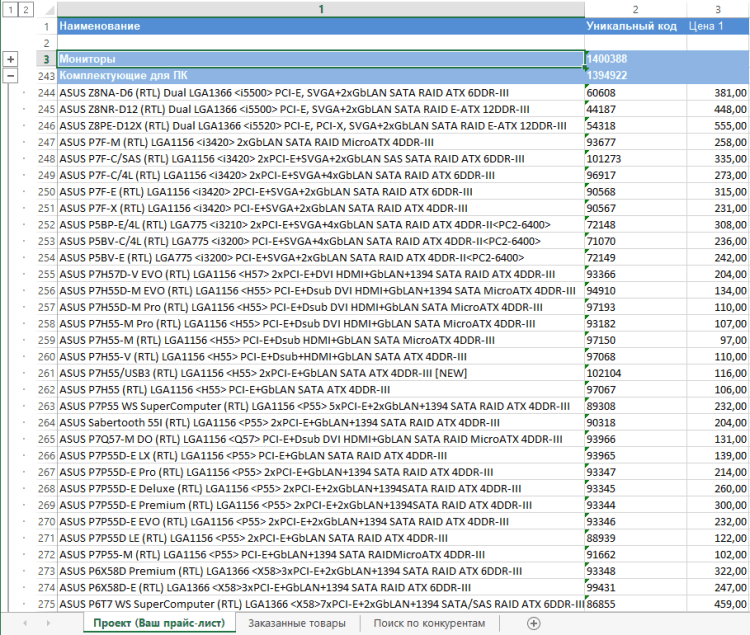750x635 pixels.
Task: Click code cell 1400388
Action: 636,59
